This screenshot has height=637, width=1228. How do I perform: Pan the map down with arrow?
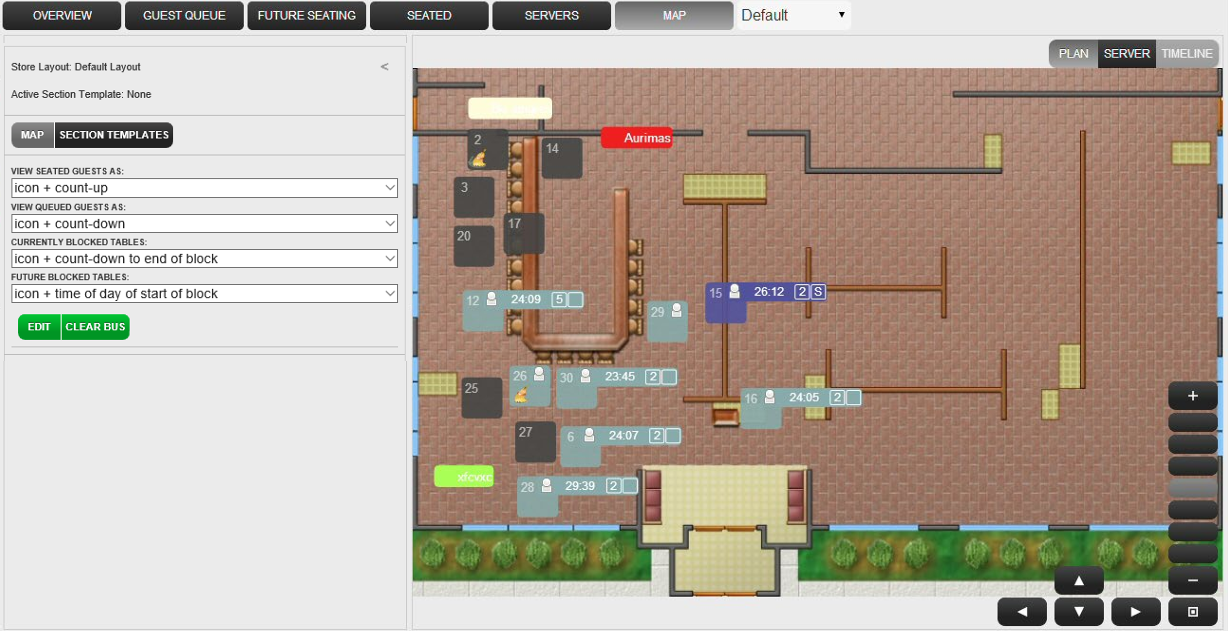pos(1078,612)
